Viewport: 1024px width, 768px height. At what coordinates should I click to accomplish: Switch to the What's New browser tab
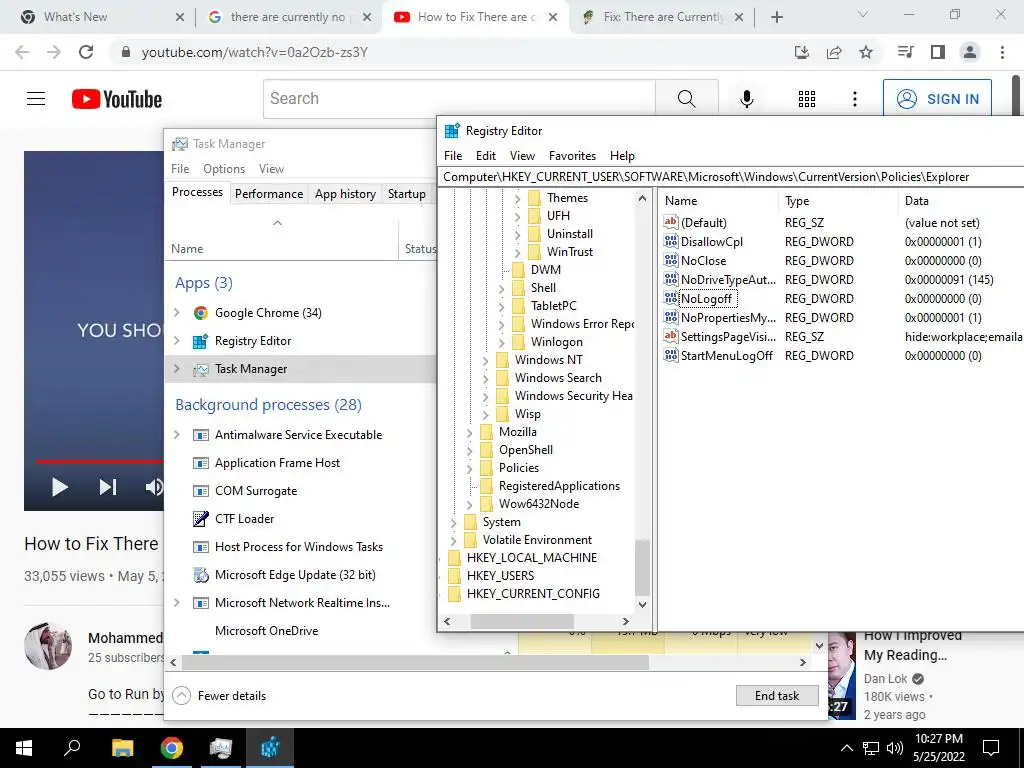[98, 17]
